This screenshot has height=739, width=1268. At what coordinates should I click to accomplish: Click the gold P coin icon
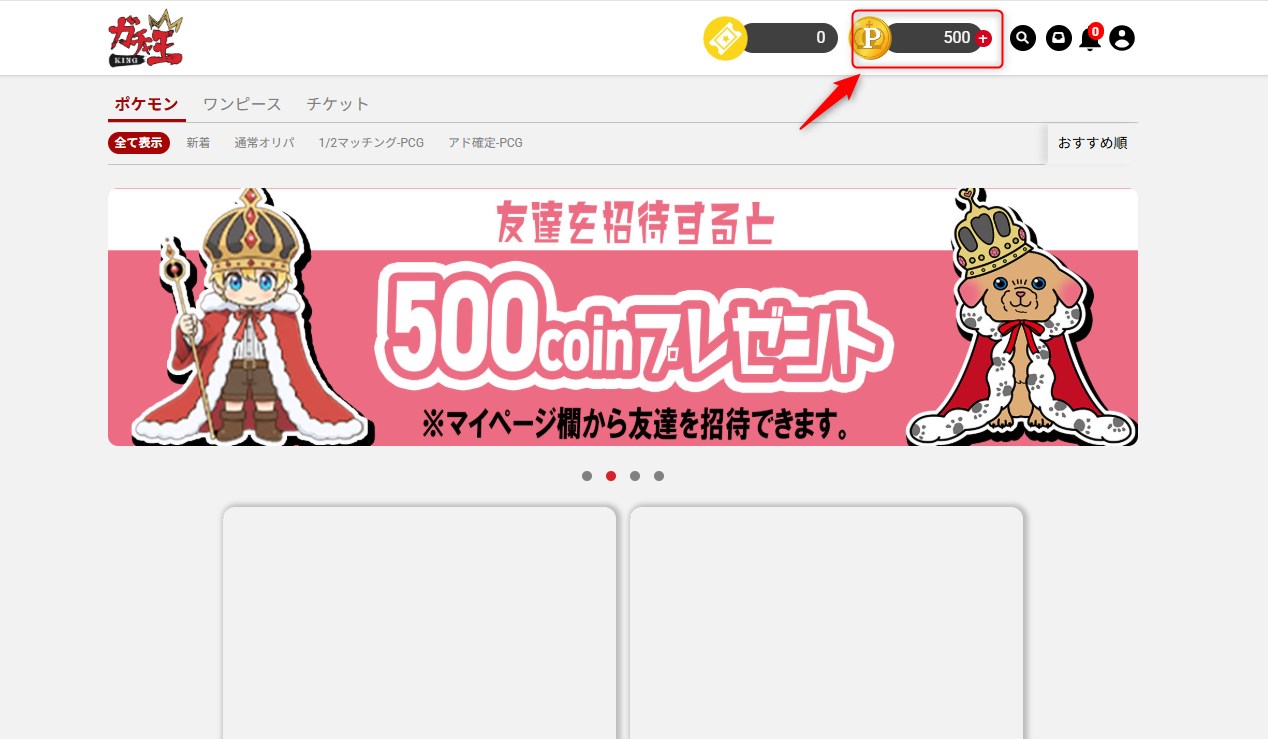[x=872, y=38]
